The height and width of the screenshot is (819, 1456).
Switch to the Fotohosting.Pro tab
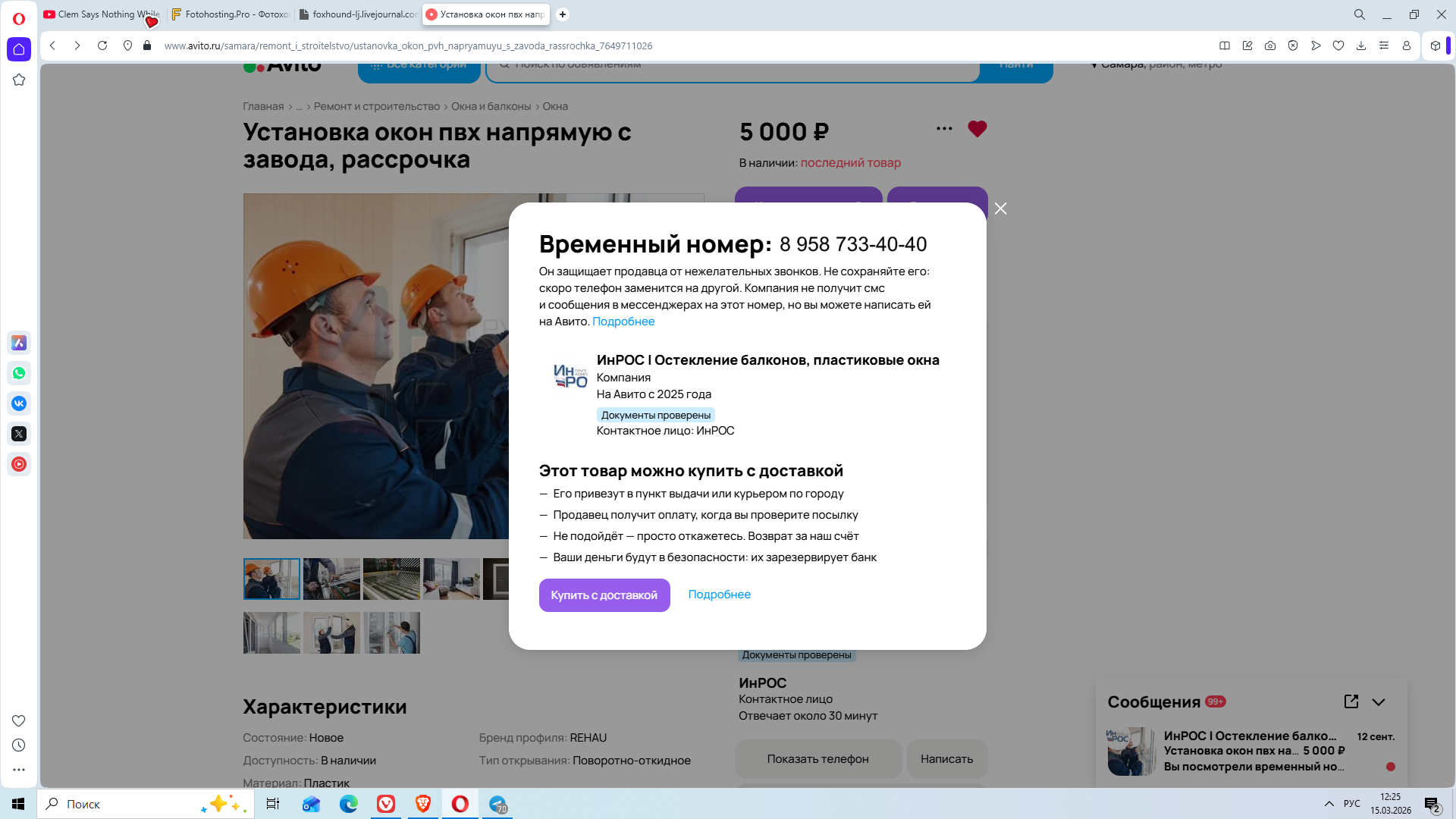coord(231,14)
